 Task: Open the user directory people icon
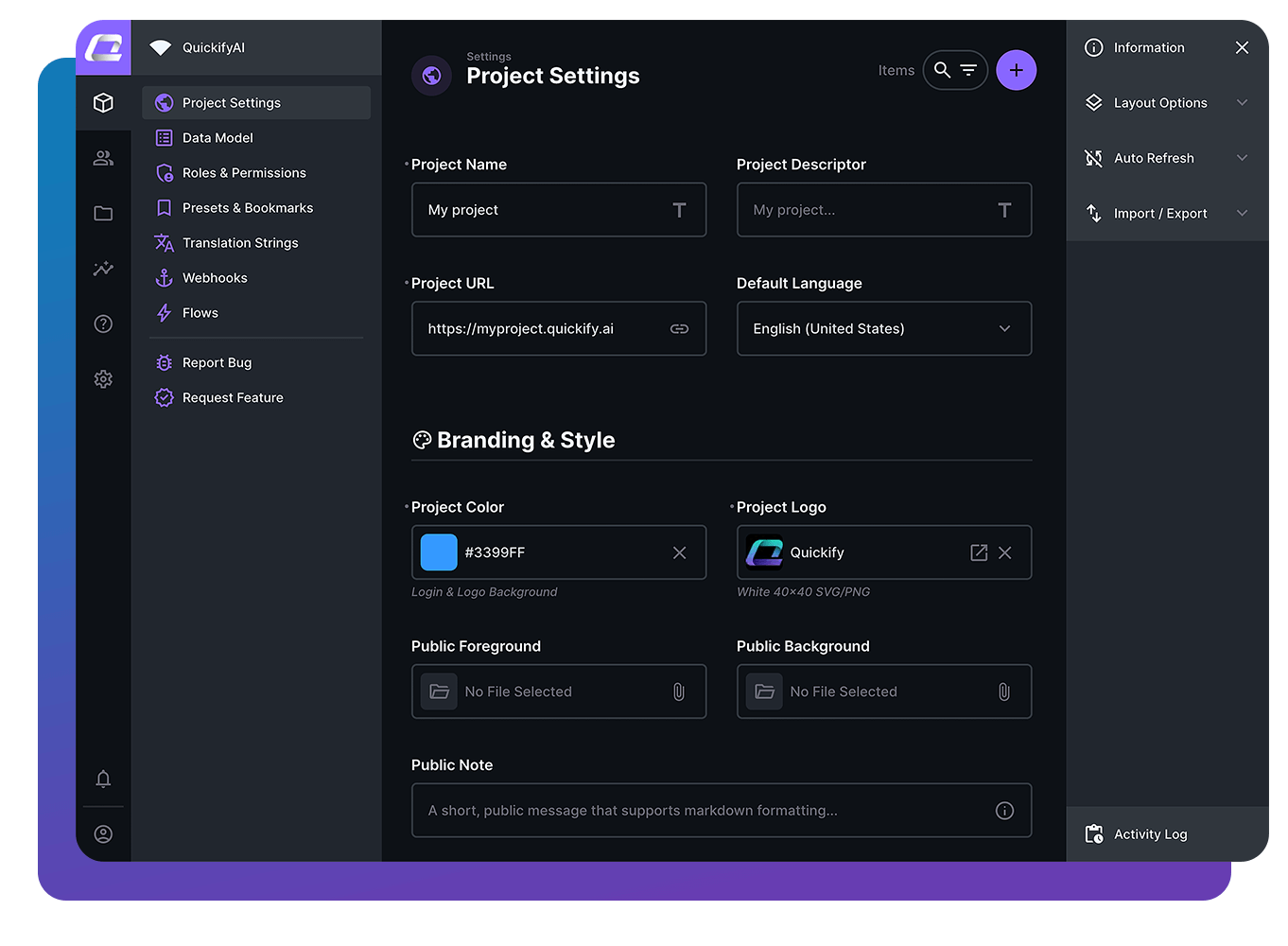click(103, 158)
